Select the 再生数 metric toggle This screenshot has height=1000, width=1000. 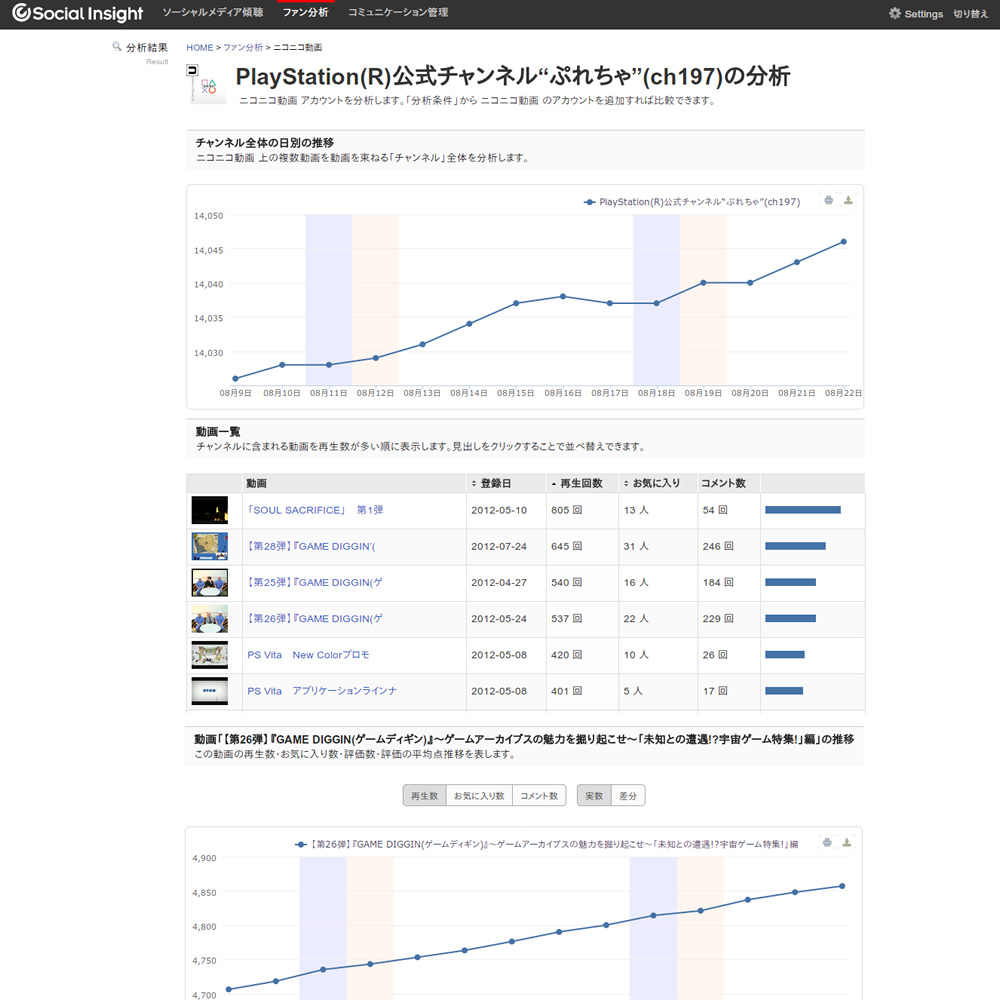(x=425, y=796)
